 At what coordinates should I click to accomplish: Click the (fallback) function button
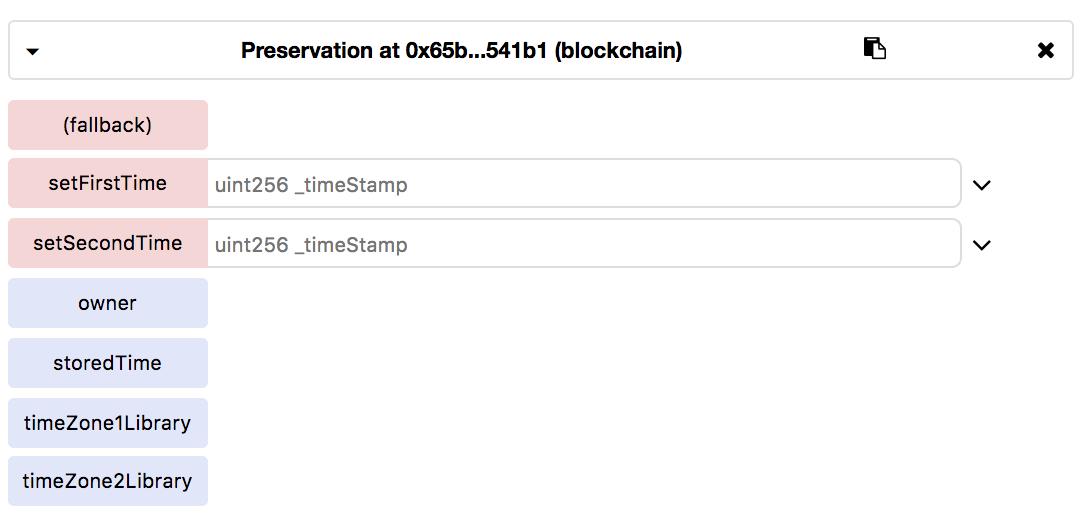pos(108,125)
